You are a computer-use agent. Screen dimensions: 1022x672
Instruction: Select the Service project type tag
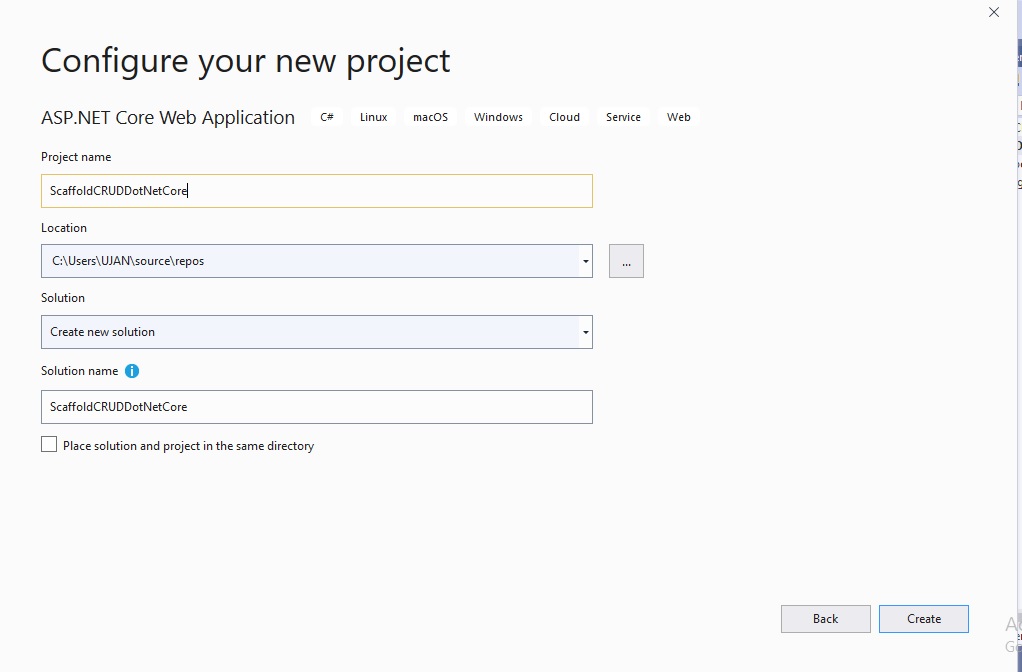[623, 117]
